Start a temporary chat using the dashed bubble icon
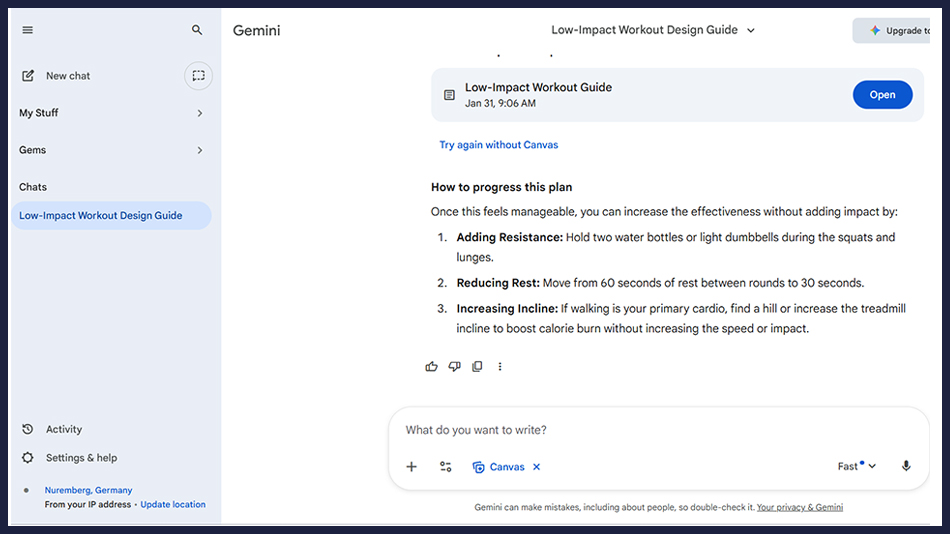 tap(198, 76)
